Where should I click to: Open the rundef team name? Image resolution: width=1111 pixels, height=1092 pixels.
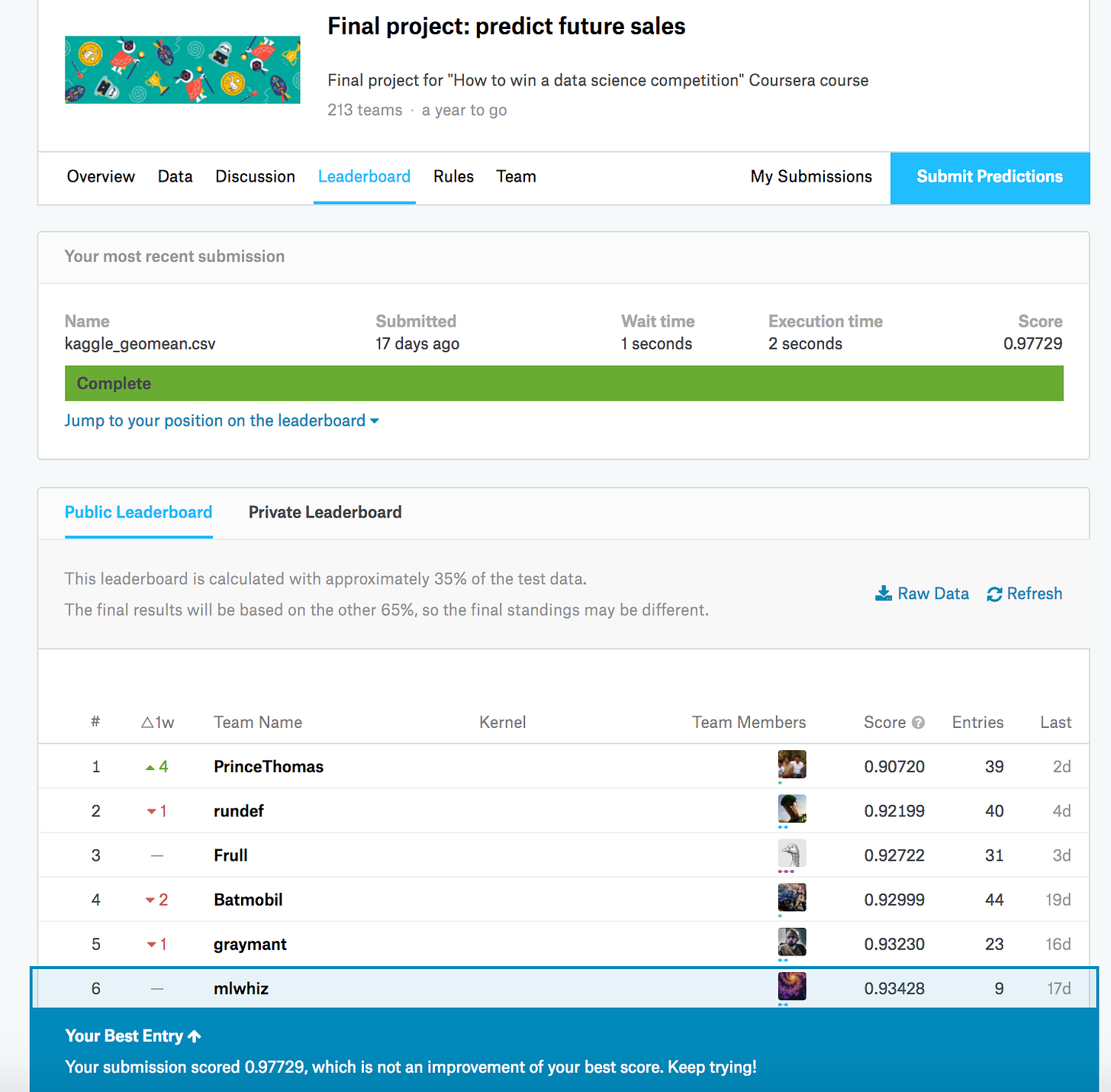pyautogui.click(x=239, y=811)
